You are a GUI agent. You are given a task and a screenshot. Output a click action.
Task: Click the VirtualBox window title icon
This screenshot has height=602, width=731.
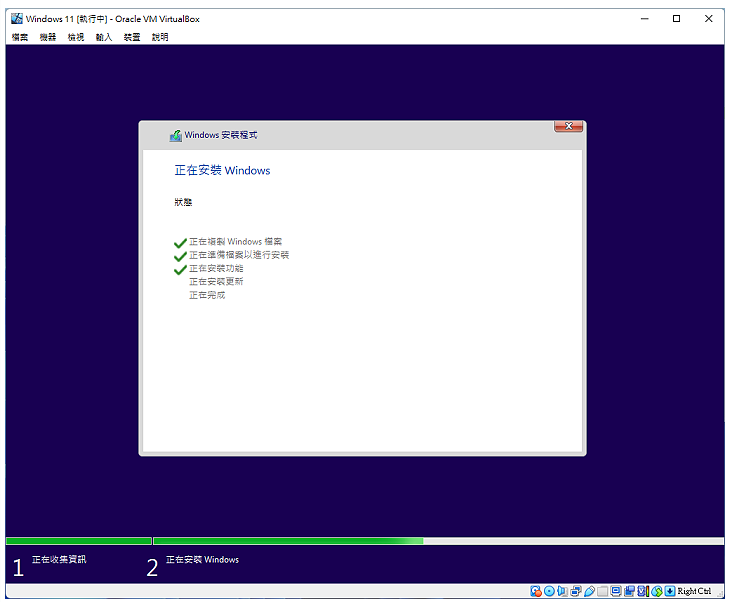pyautogui.click(x=17, y=19)
